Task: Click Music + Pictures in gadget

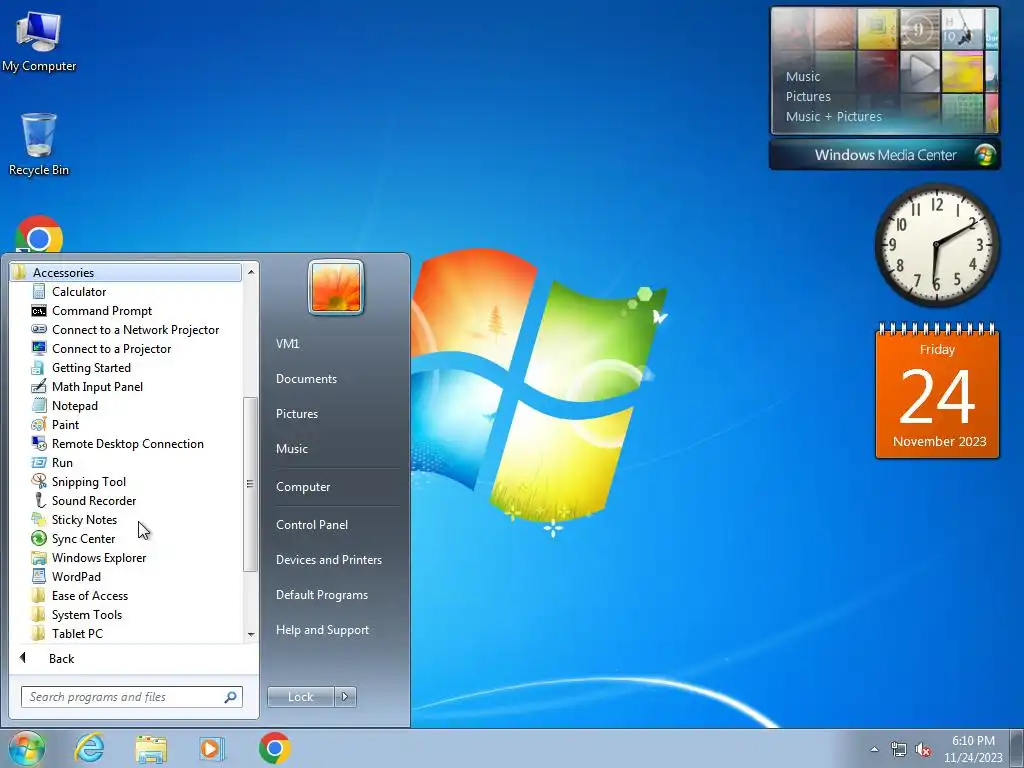Action: pyautogui.click(x=833, y=117)
